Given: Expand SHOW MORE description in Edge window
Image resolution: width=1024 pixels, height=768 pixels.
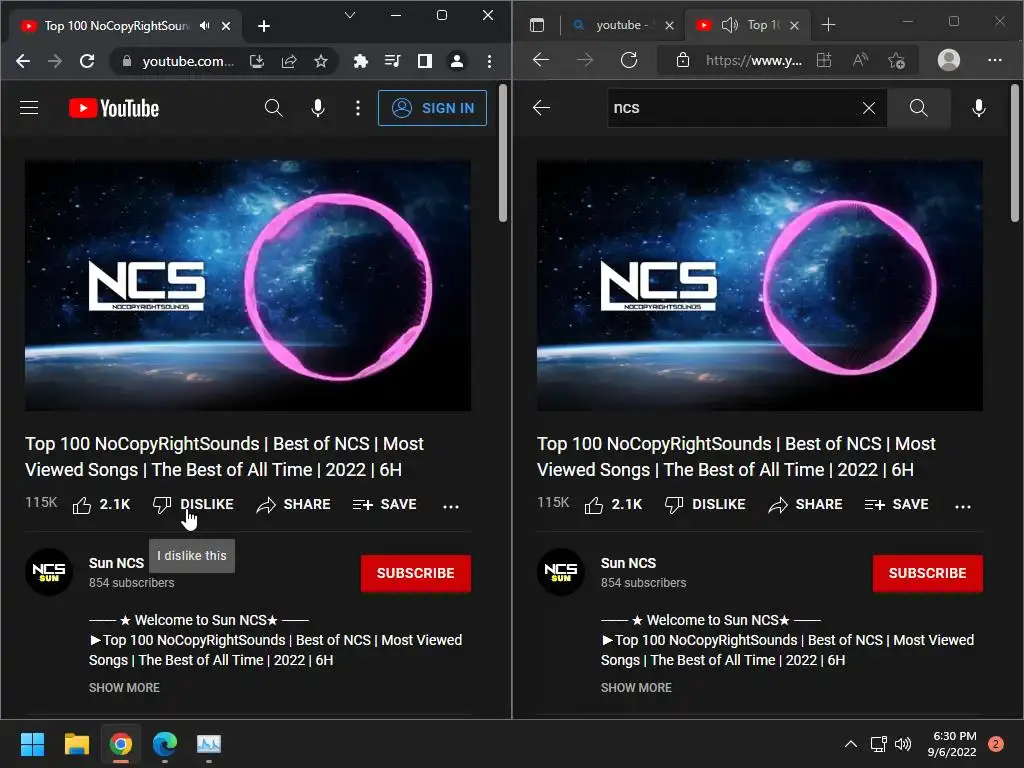Looking at the screenshot, I should (636, 688).
